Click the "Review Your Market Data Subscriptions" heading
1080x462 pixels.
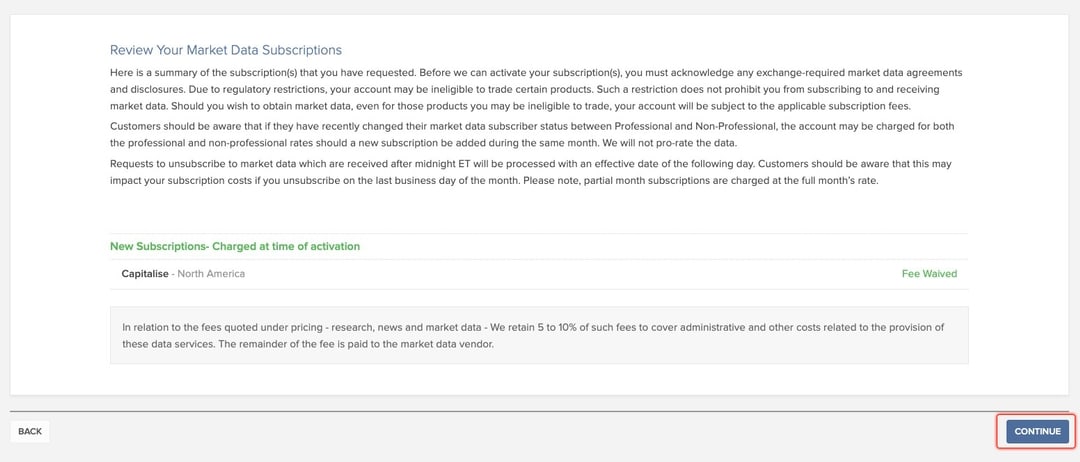pyautogui.click(x=225, y=50)
